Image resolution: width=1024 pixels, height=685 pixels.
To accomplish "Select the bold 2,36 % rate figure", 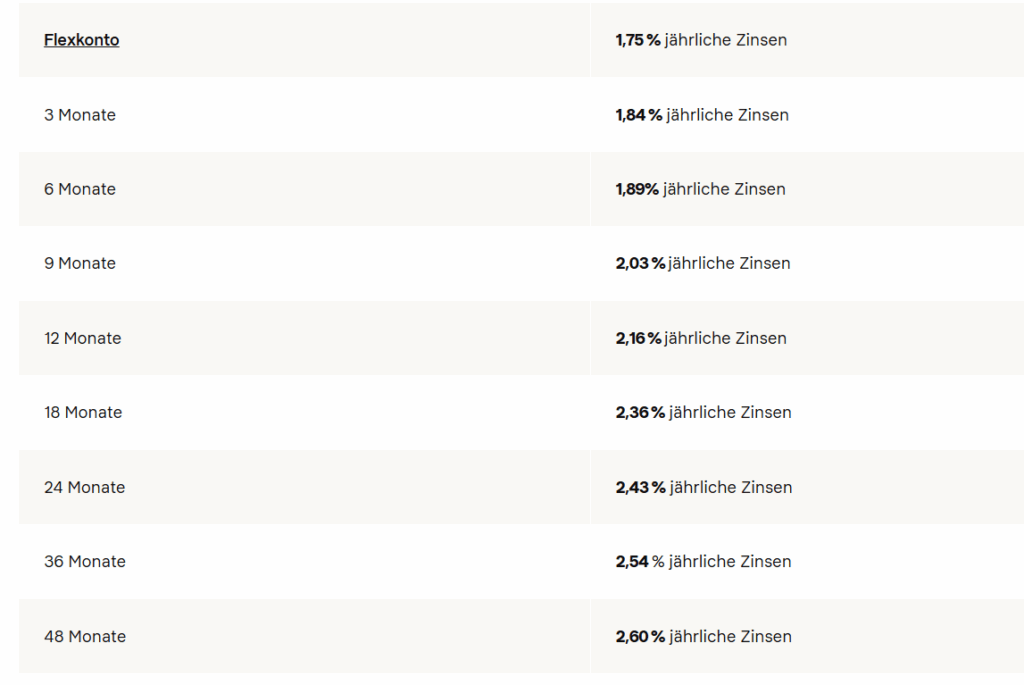I will [x=640, y=412].
